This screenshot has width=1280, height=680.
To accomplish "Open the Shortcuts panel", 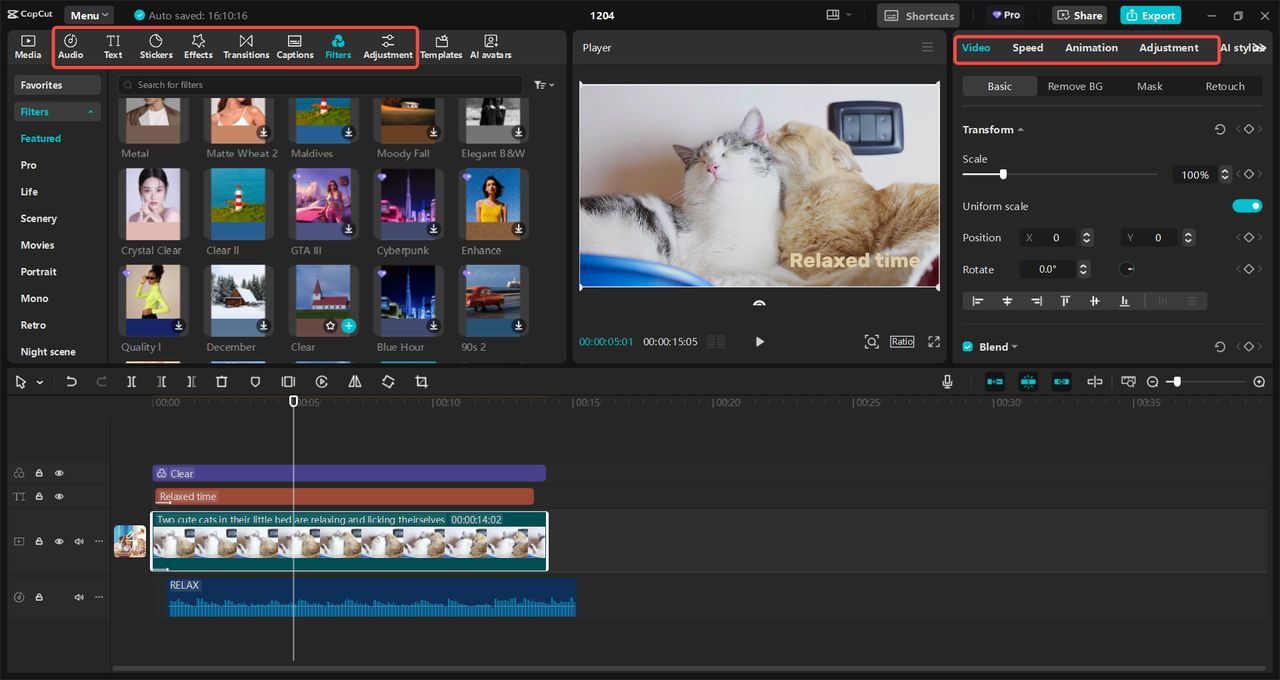I will (x=918, y=15).
